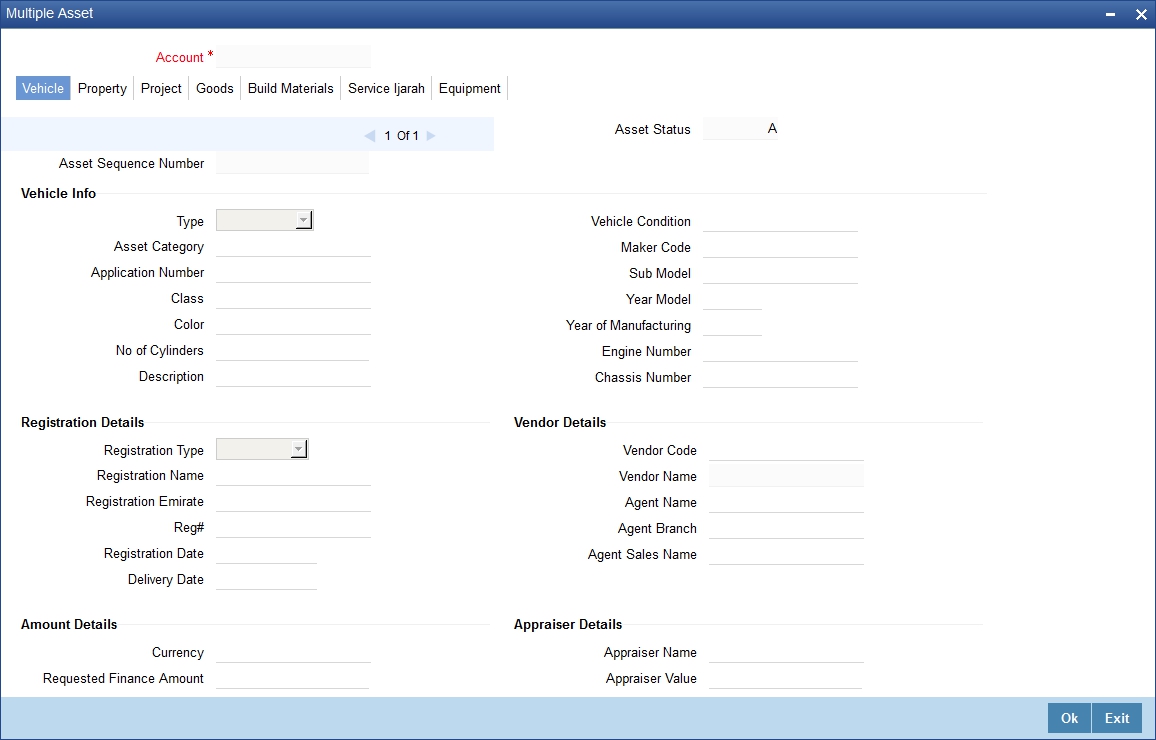Image resolution: width=1156 pixels, height=740 pixels.
Task: Click the Chassis Number field
Action: pos(780,377)
